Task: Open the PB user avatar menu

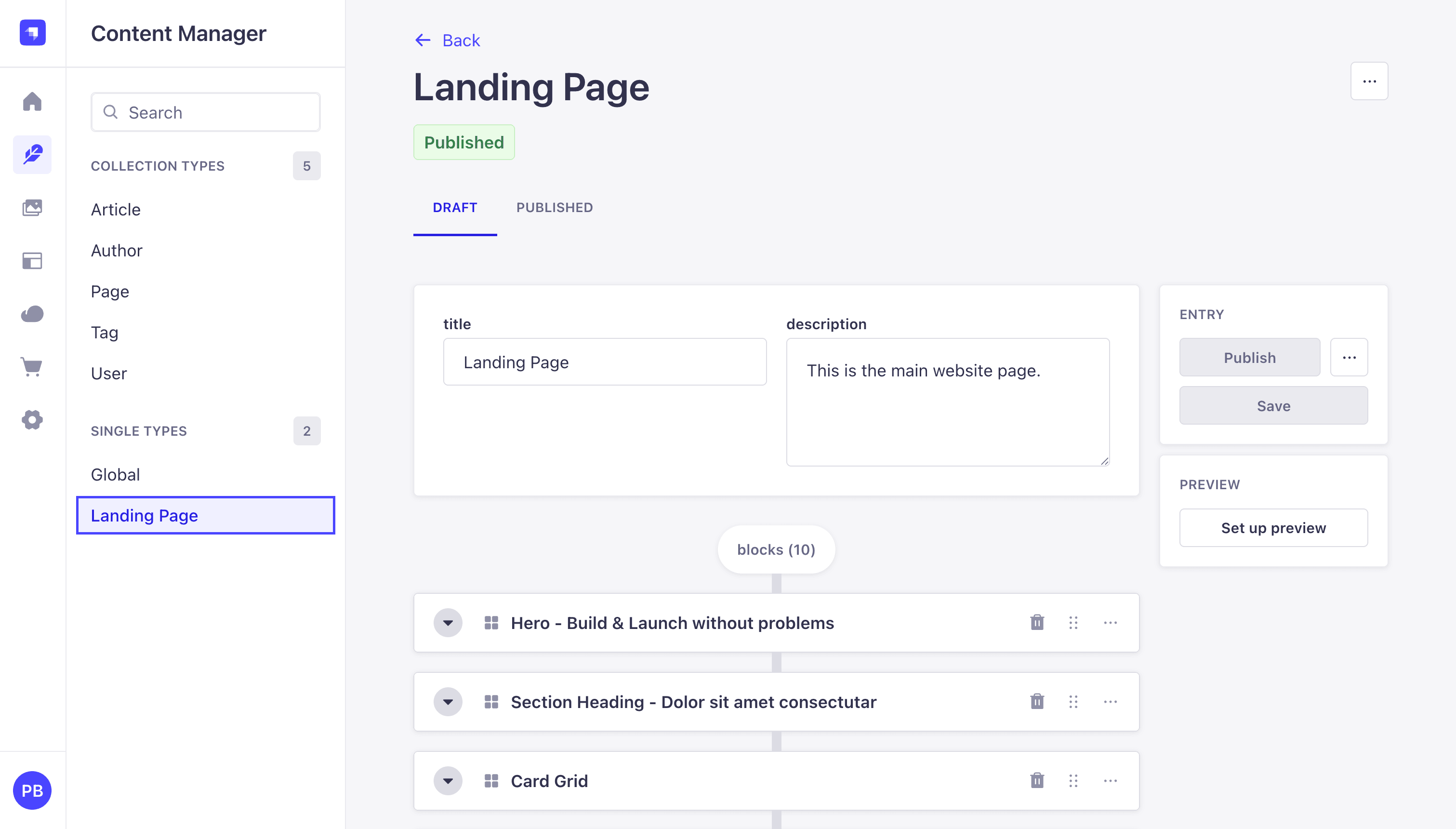Action: point(32,790)
